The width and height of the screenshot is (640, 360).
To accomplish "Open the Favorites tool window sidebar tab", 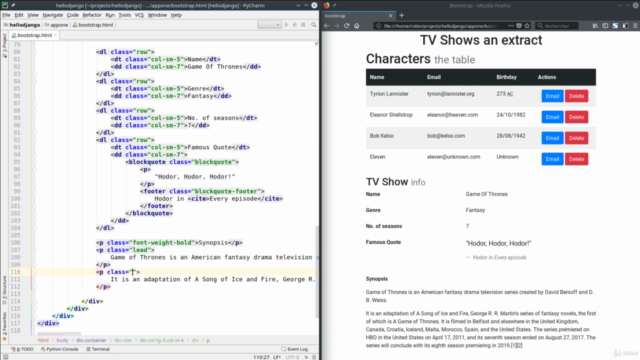I will [x=4, y=327].
